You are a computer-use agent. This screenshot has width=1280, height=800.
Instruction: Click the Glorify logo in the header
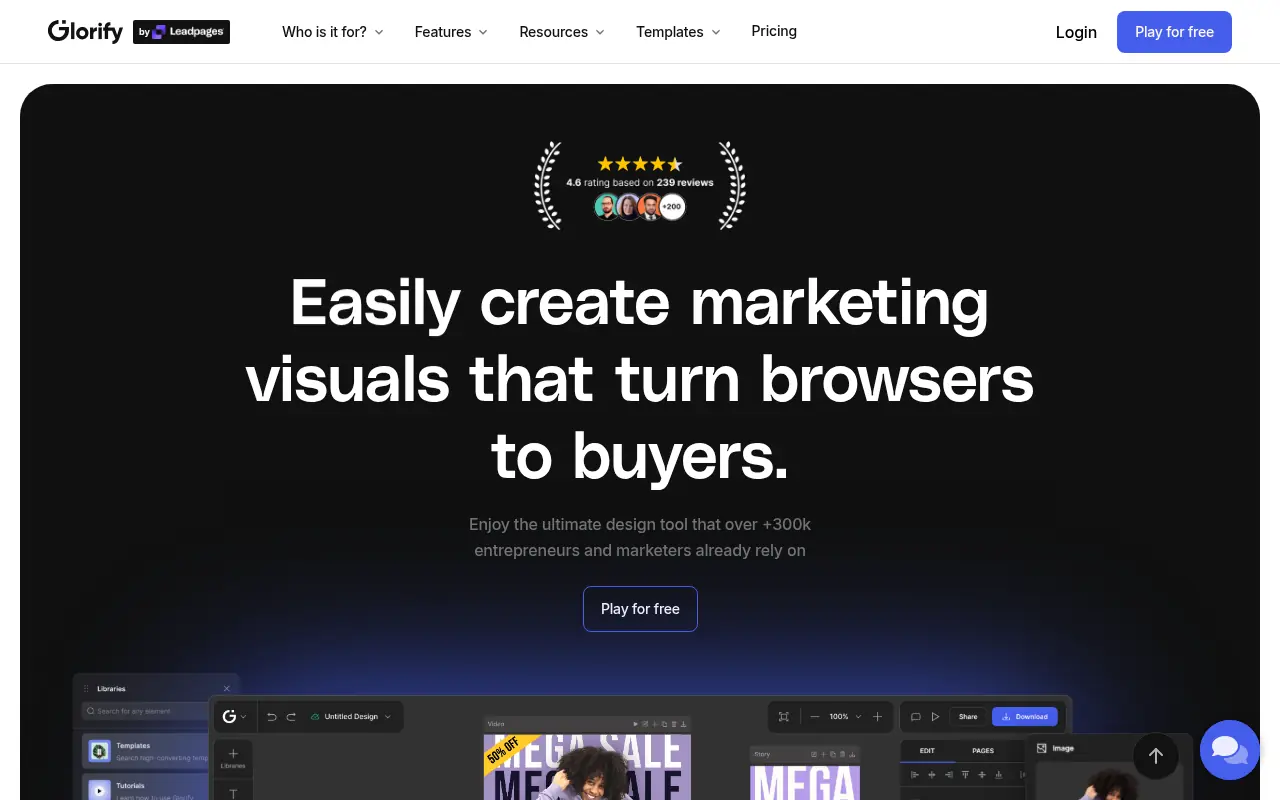[x=86, y=32]
